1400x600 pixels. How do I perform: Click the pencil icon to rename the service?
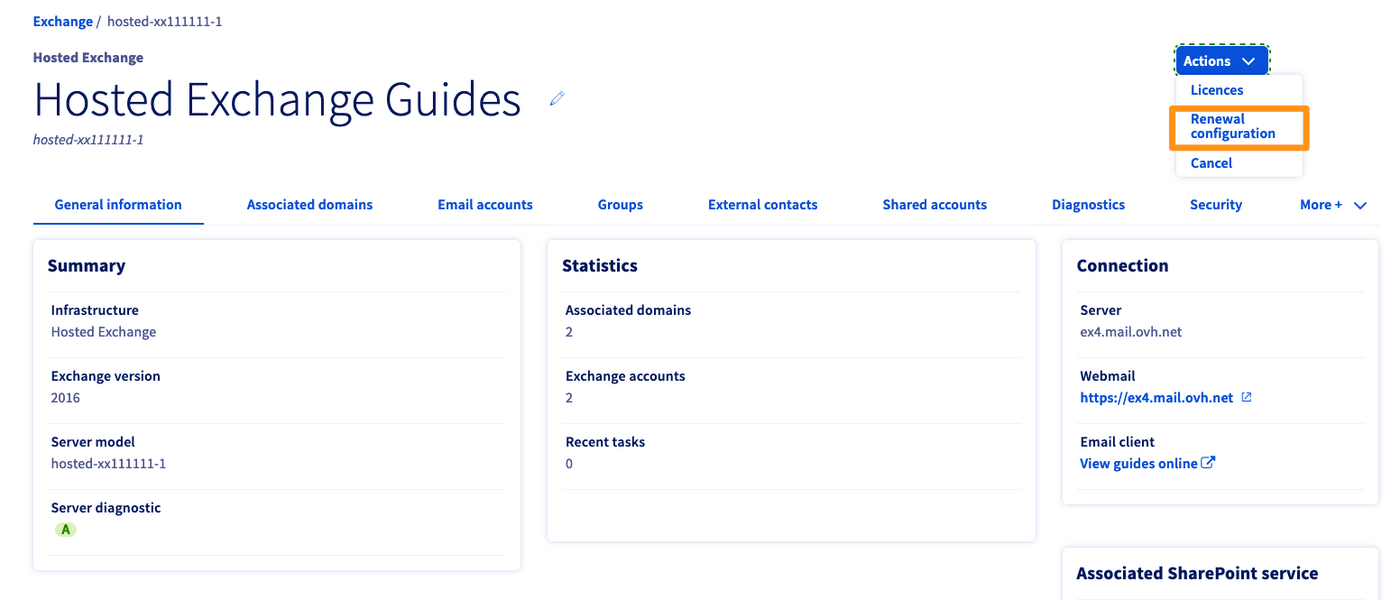[x=557, y=98]
